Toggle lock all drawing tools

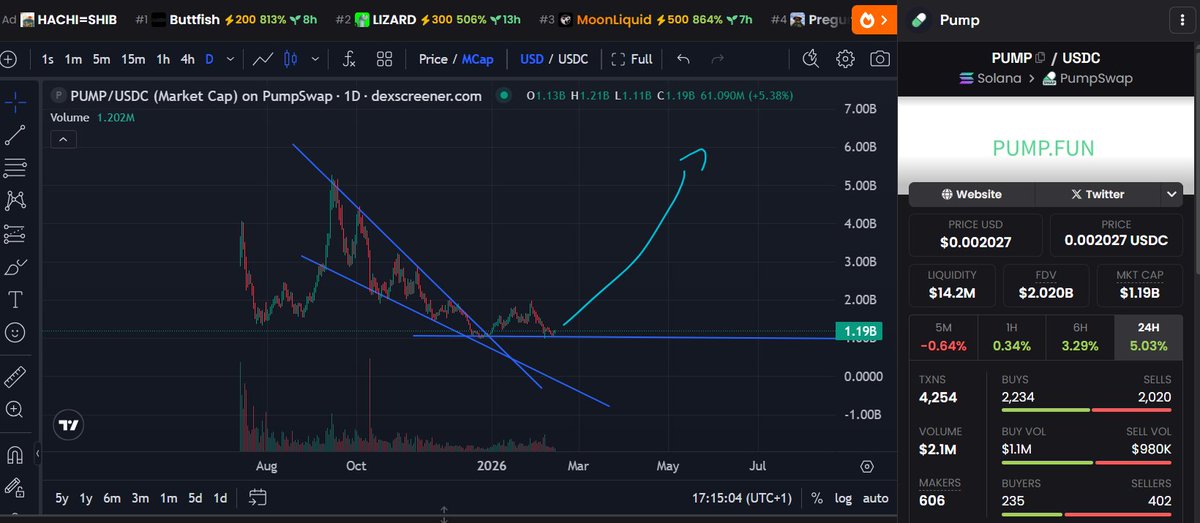click(15, 487)
